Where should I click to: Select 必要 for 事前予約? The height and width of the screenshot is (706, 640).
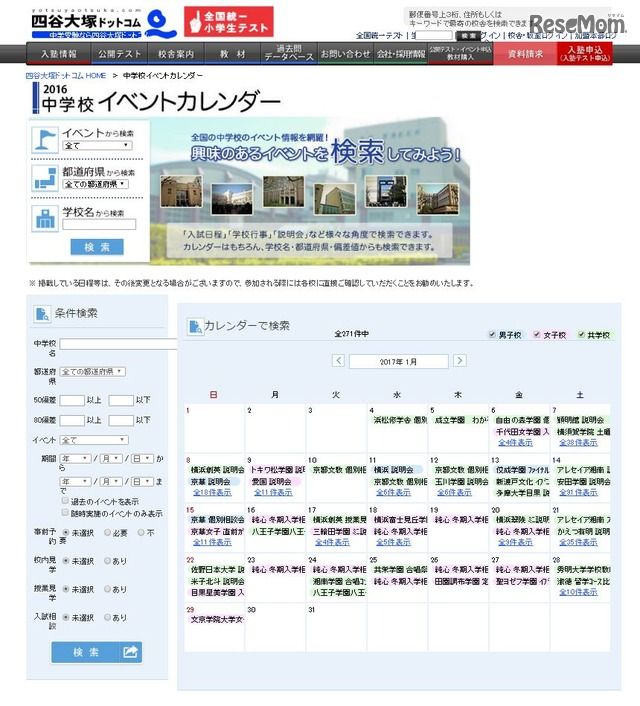[x=108, y=533]
